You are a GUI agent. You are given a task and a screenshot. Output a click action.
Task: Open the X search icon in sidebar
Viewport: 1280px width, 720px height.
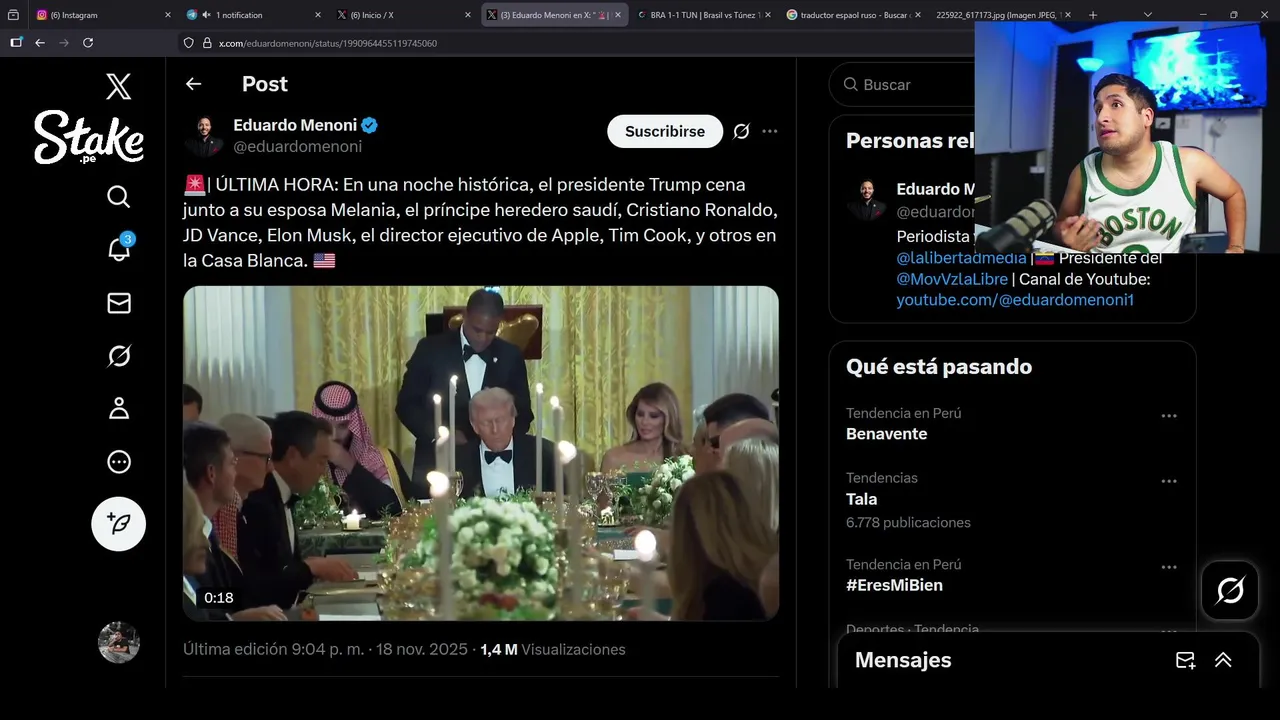119,197
